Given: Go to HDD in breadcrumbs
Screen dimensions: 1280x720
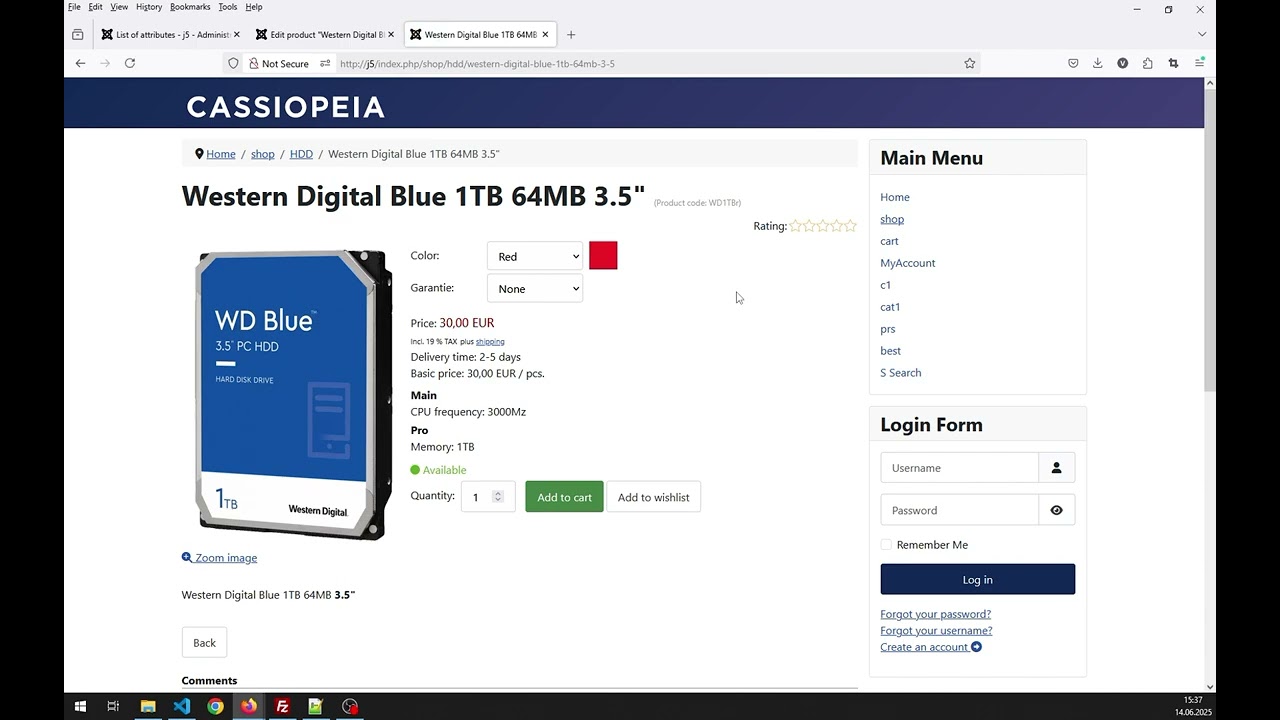Looking at the screenshot, I should point(301,154).
